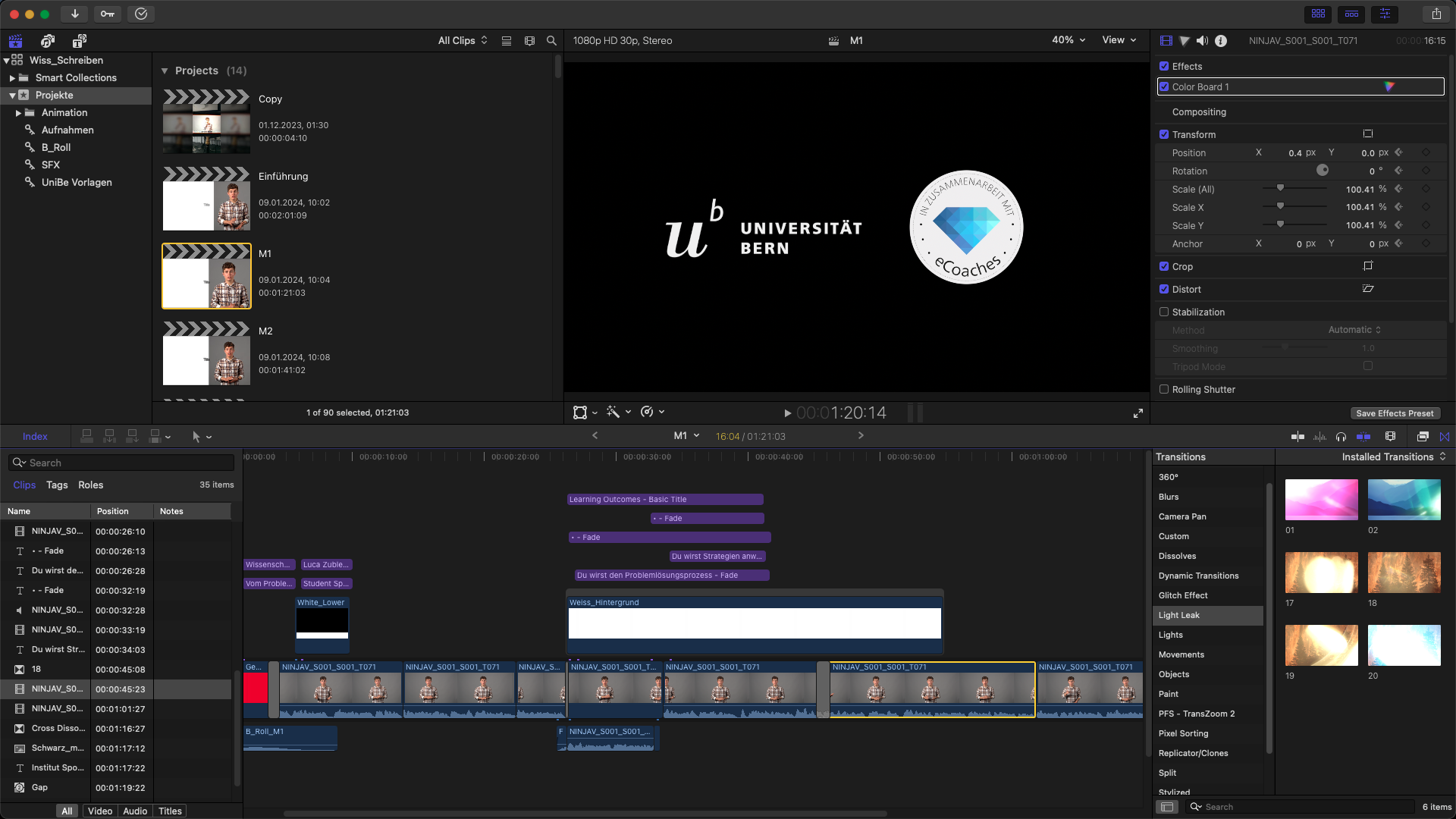Image resolution: width=1456 pixels, height=819 pixels.
Task: Select the Audio filter tab
Action: (x=135, y=811)
